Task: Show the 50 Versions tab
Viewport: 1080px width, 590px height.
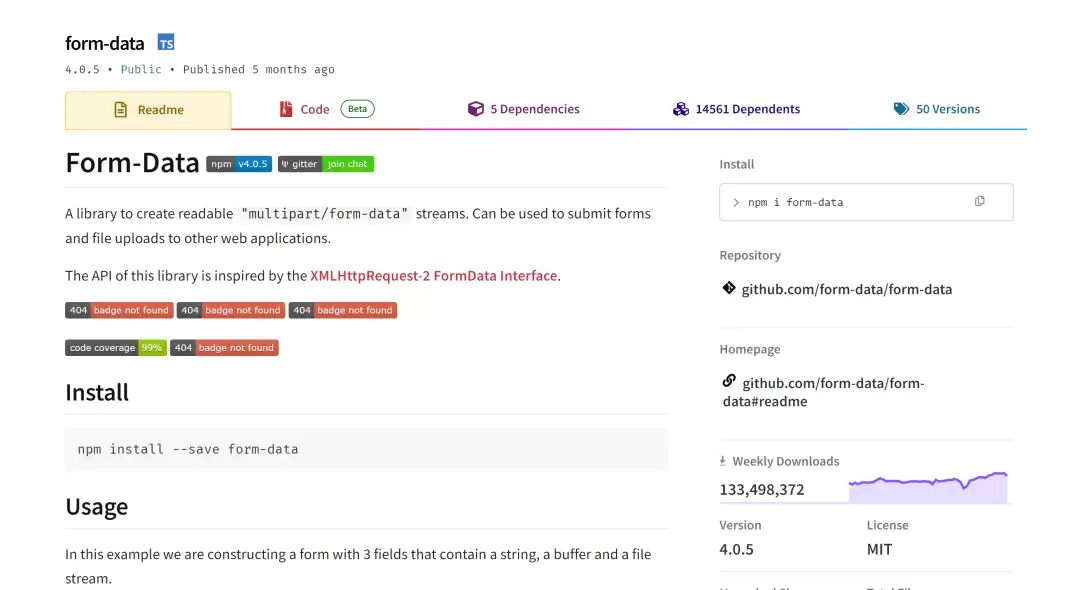Action: (937, 110)
